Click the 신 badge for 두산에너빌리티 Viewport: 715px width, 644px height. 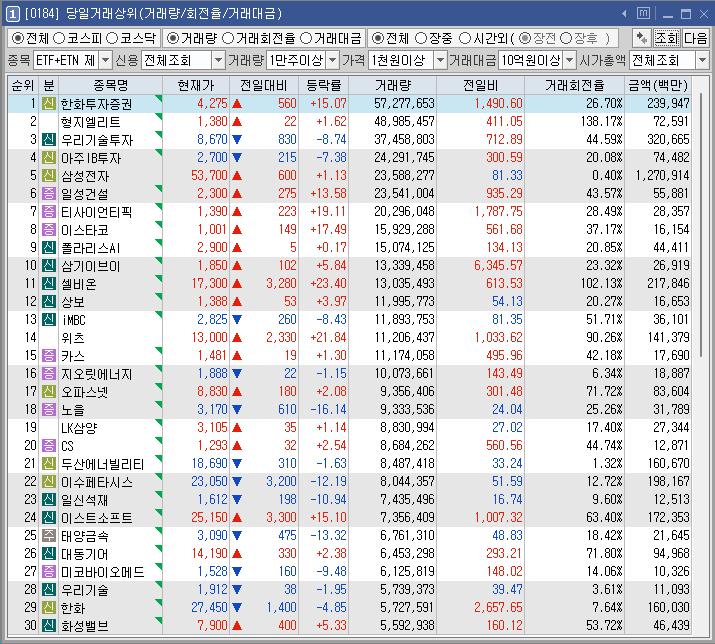49,464
